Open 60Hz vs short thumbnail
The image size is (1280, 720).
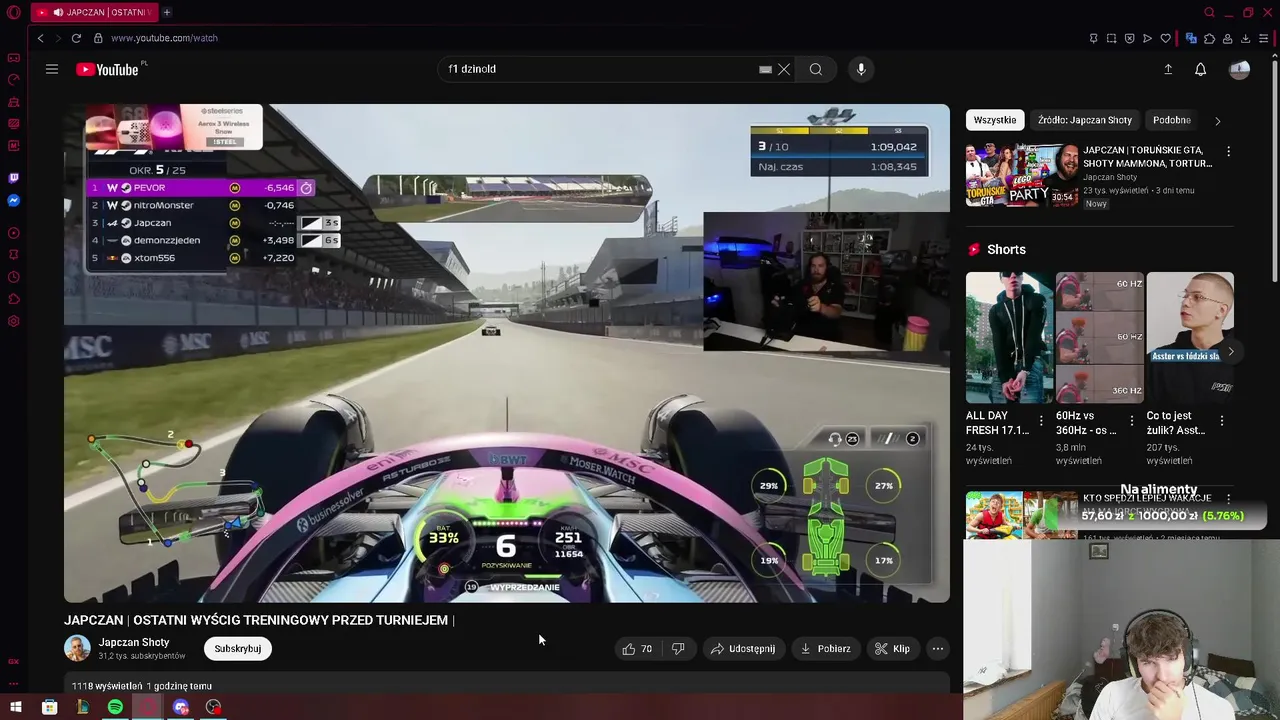pyautogui.click(x=1099, y=338)
